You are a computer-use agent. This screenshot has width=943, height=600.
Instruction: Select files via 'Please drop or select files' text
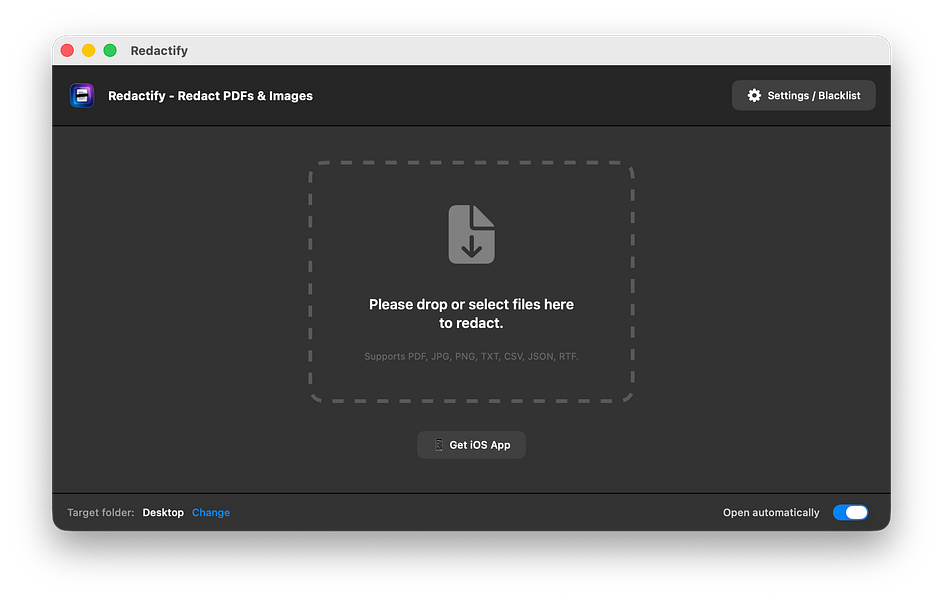472,313
